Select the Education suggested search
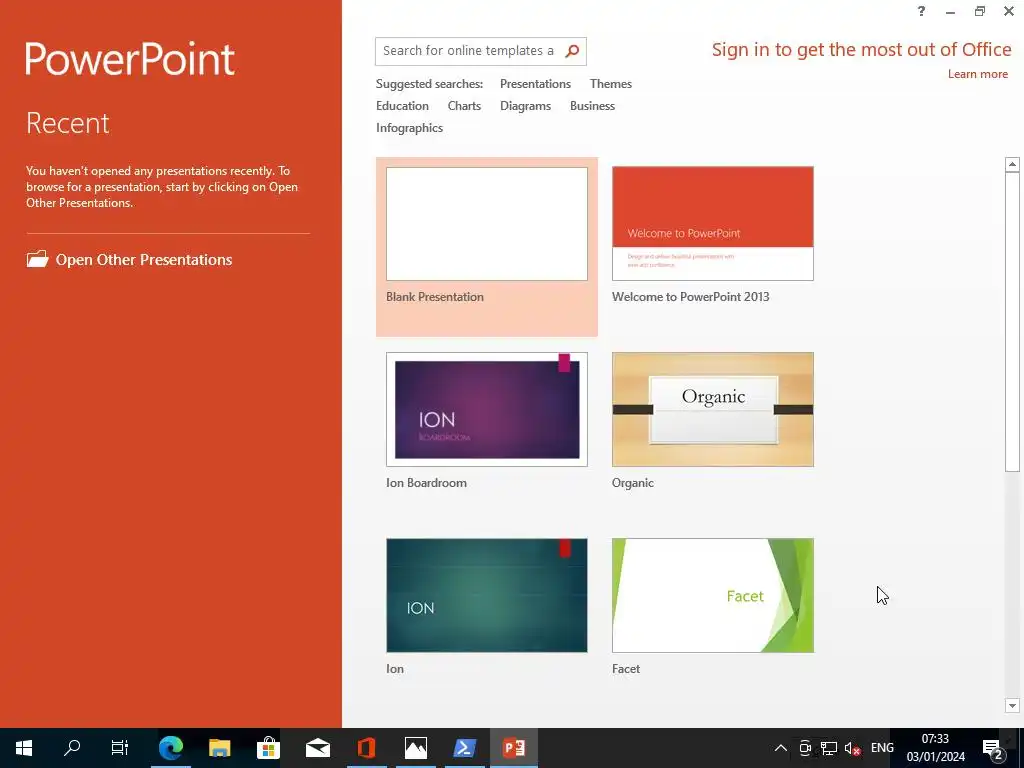This screenshot has height=768, width=1024. coord(402,106)
